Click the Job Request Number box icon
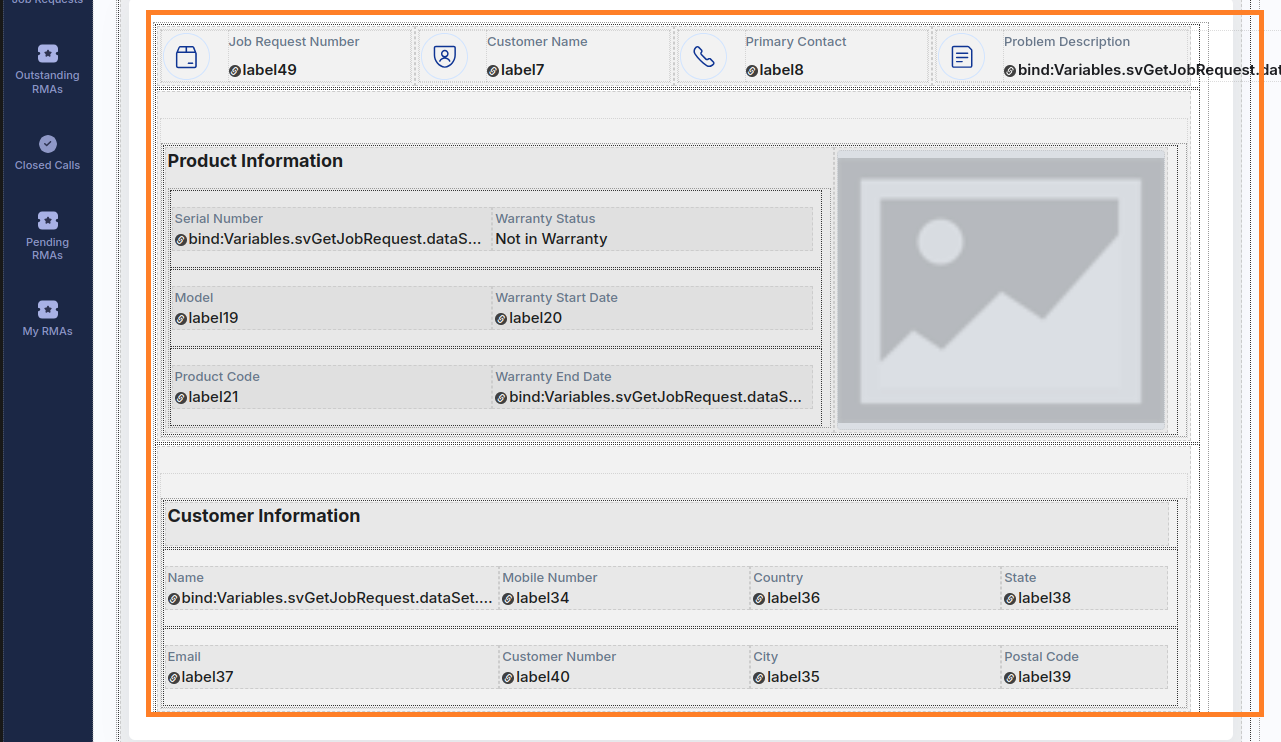This screenshot has height=742, width=1281. coord(186,57)
